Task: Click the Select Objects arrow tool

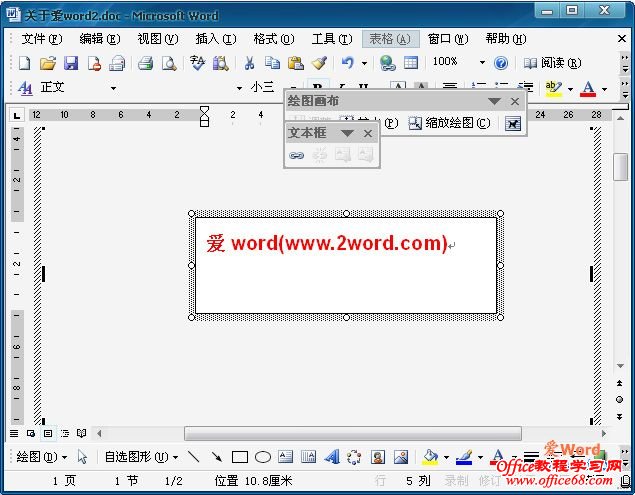Action: 82,457
